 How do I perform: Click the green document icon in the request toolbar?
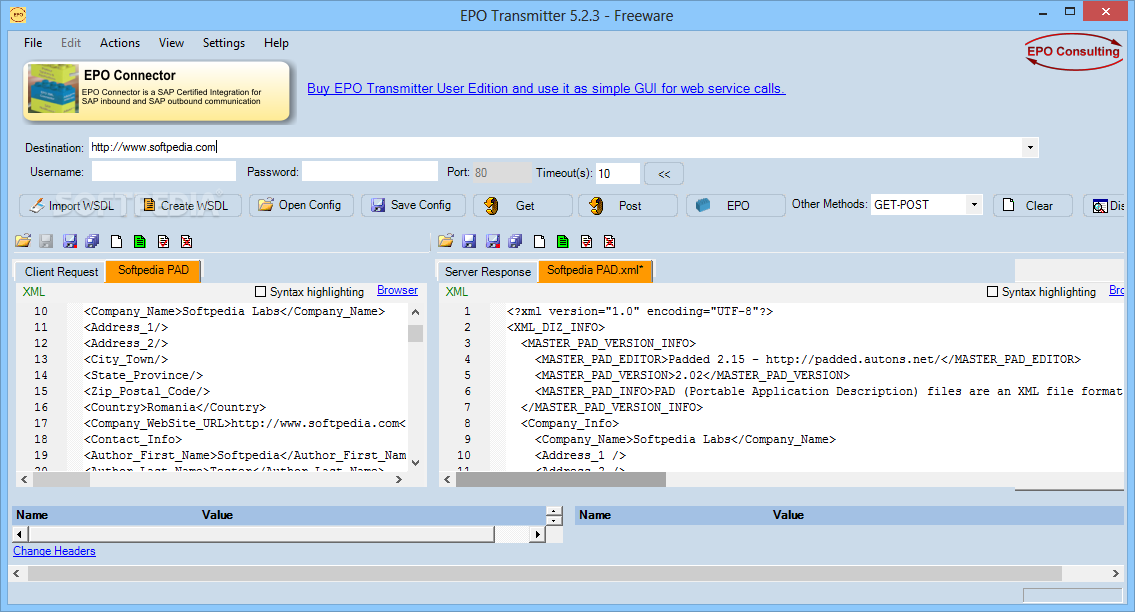coord(140,241)
